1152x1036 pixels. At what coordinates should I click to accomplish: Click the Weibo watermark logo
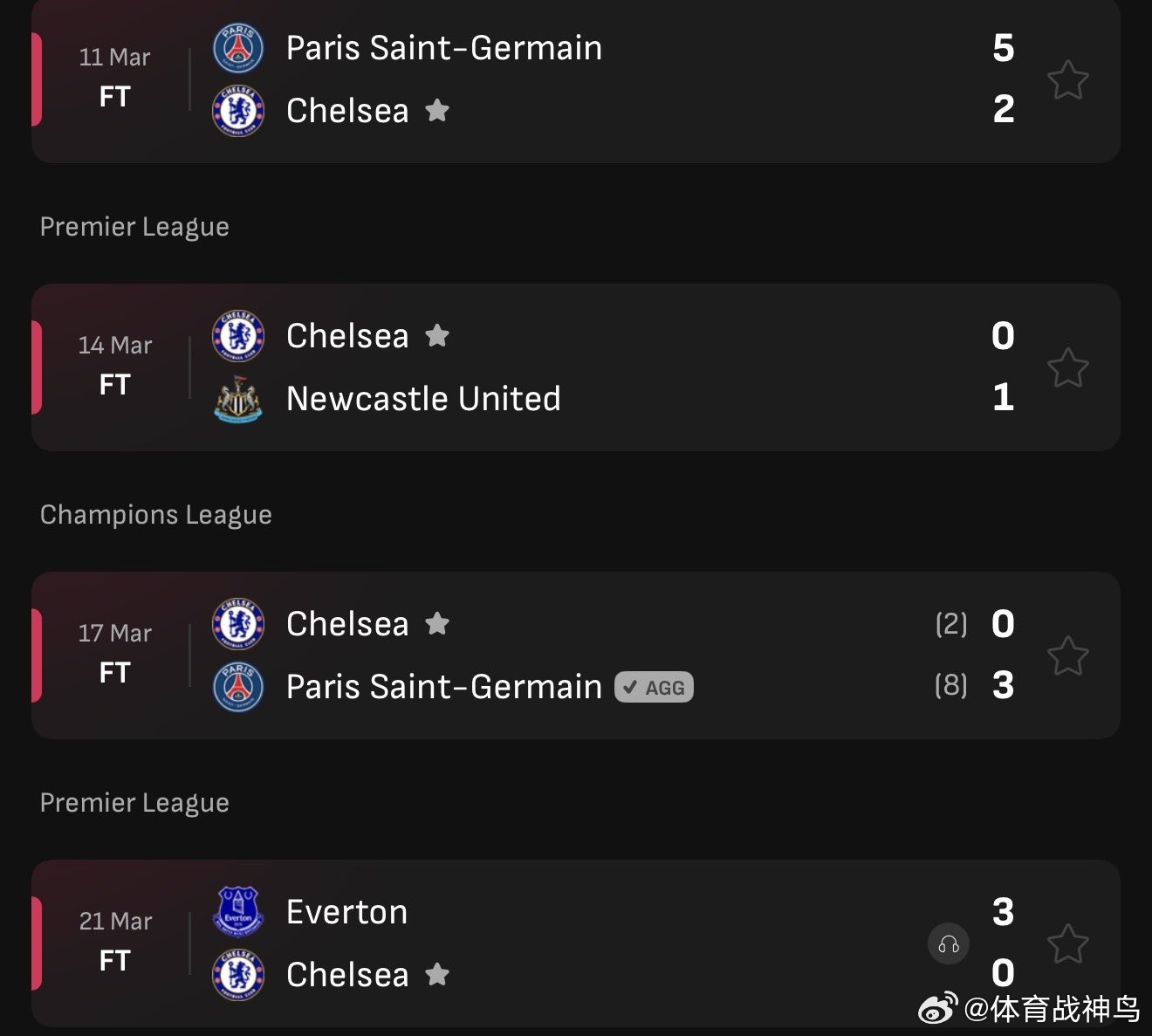click(x=937, y=1009)
